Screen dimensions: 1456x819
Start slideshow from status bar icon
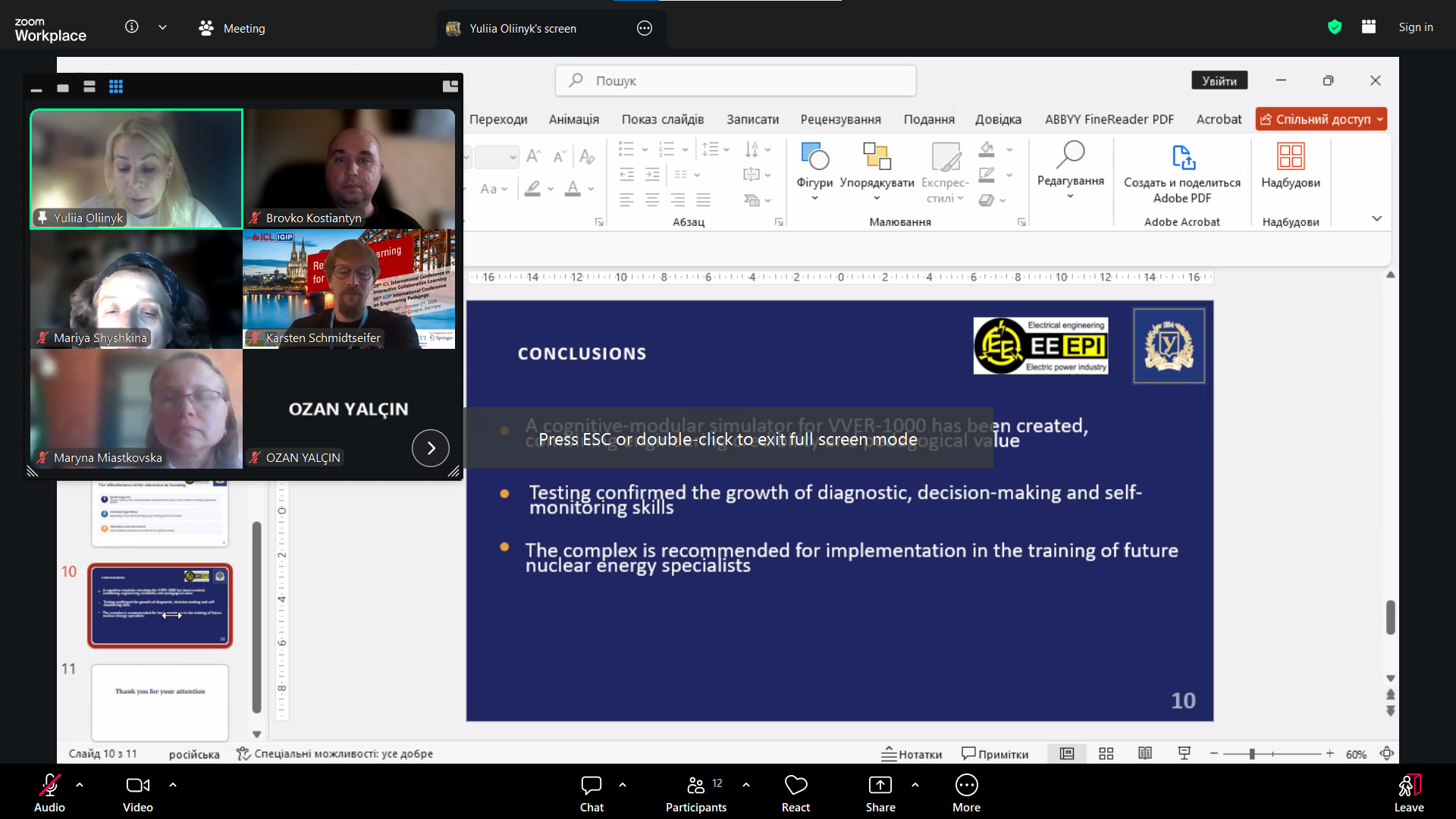pos(1184,754)
